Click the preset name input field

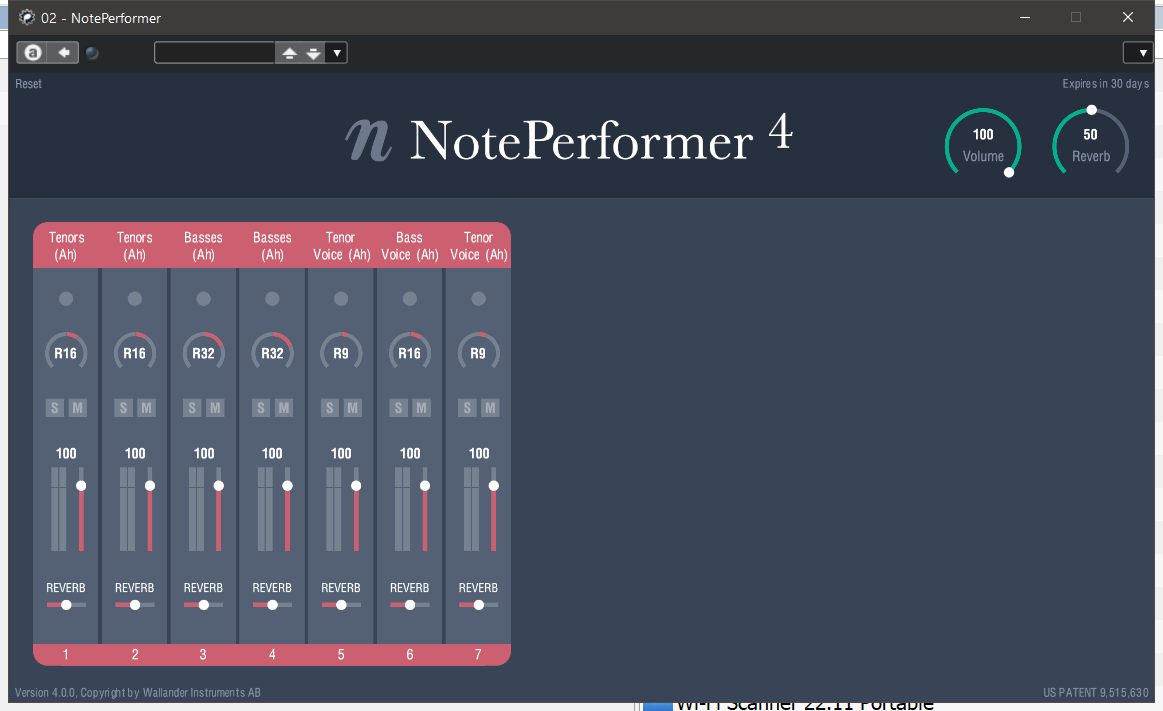[x=214, y=53]
